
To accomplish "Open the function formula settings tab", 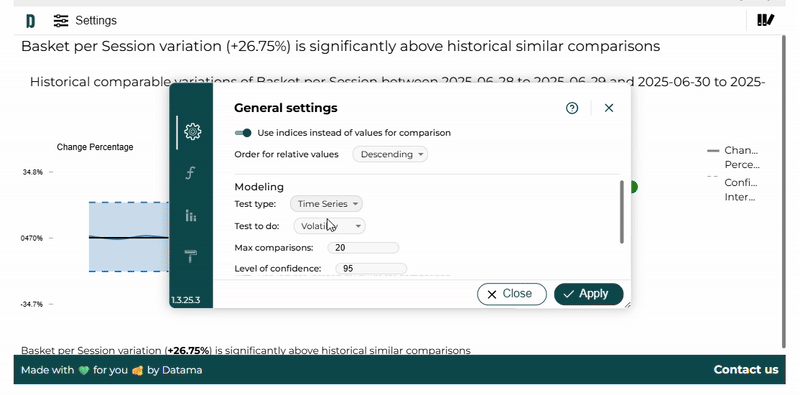I will pos(190,174).
